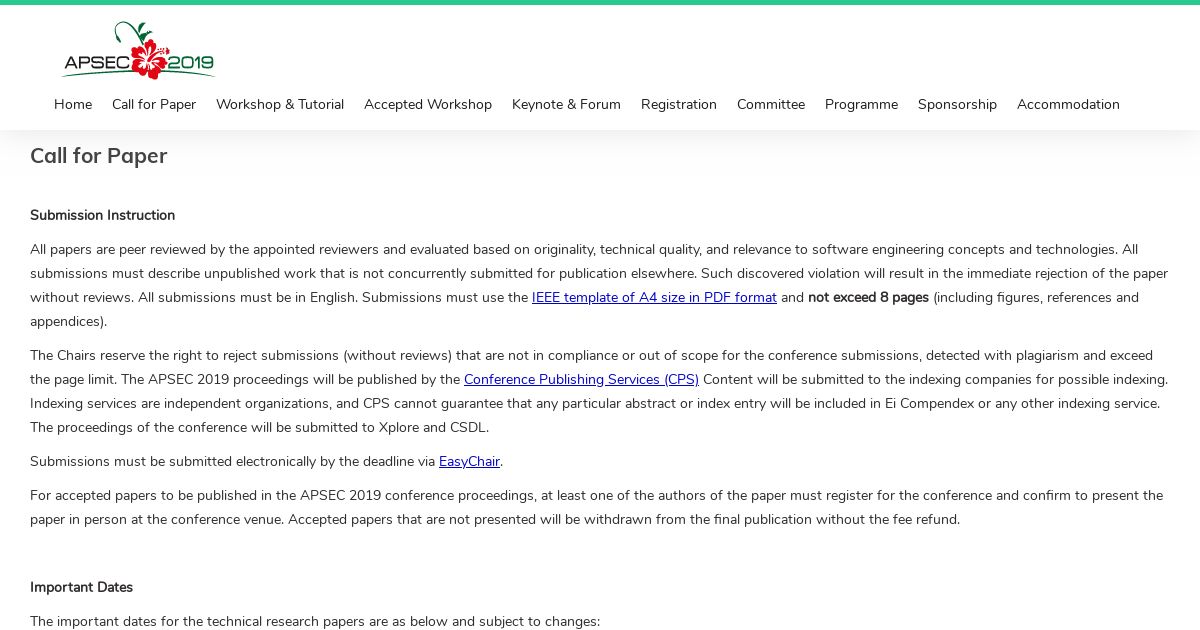Open Workshop & Tutorial page
Image resolution: width=1200 pixels, height=630 pixels.
pyautogui.click(x=280, y=104)
